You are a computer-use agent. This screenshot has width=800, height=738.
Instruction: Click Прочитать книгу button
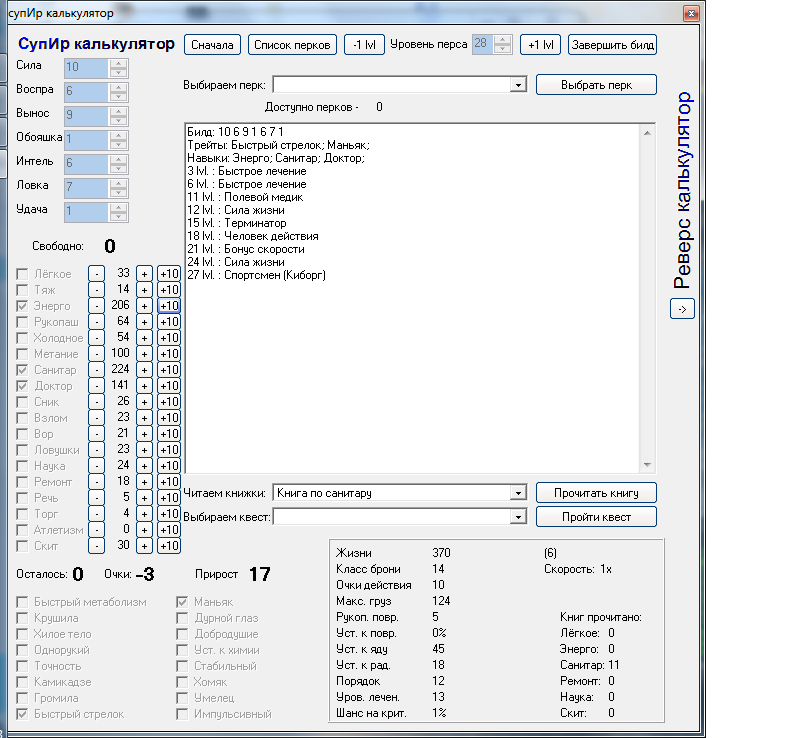click(596, 493)
